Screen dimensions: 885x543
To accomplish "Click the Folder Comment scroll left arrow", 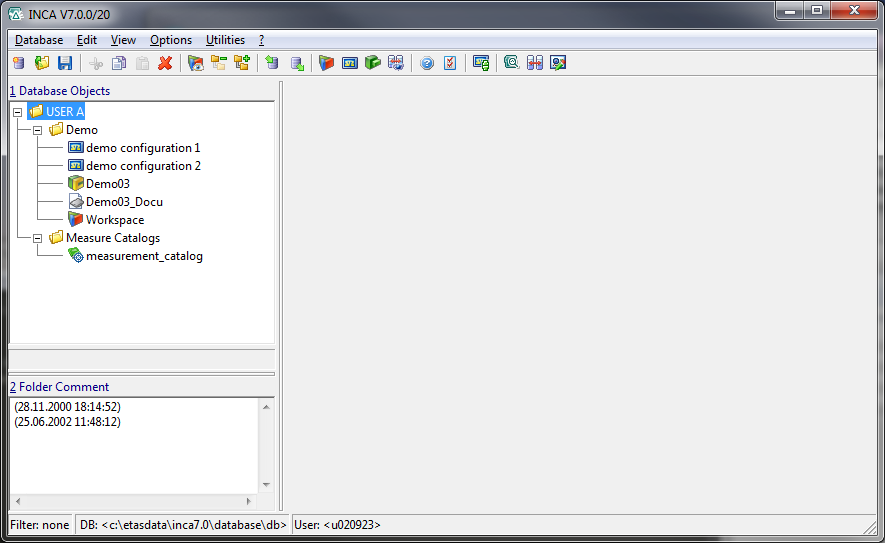I will click(18, 501).
